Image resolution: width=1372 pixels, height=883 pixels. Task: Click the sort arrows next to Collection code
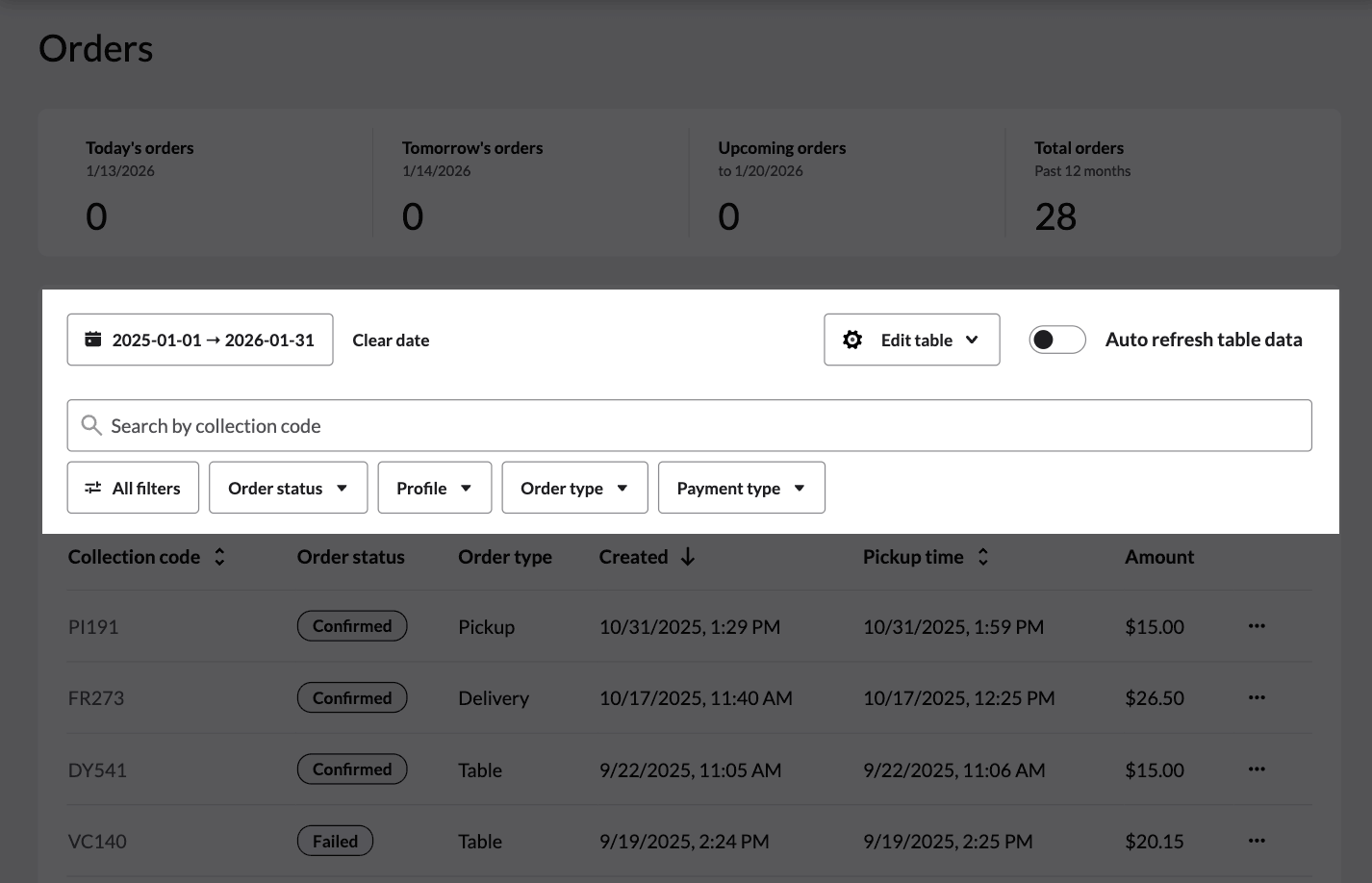point(219,556)
